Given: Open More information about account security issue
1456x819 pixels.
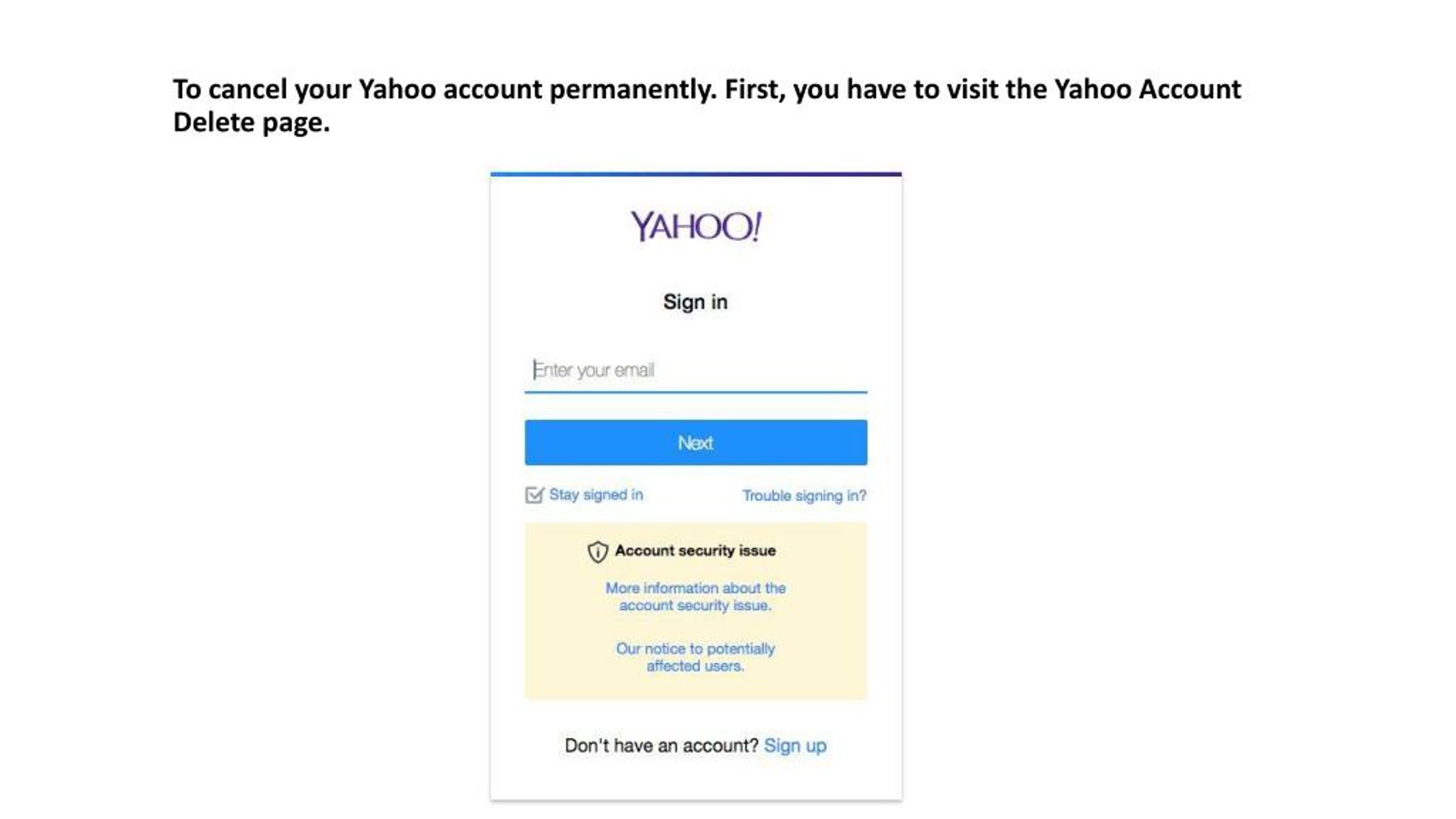Looking at the screenshot, I should (x=695, y=597).
